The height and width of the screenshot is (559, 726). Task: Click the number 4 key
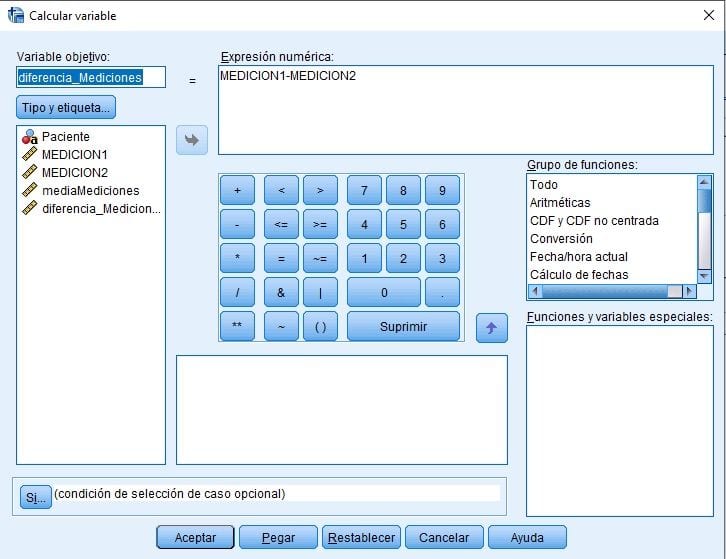(x=364, y=225)
